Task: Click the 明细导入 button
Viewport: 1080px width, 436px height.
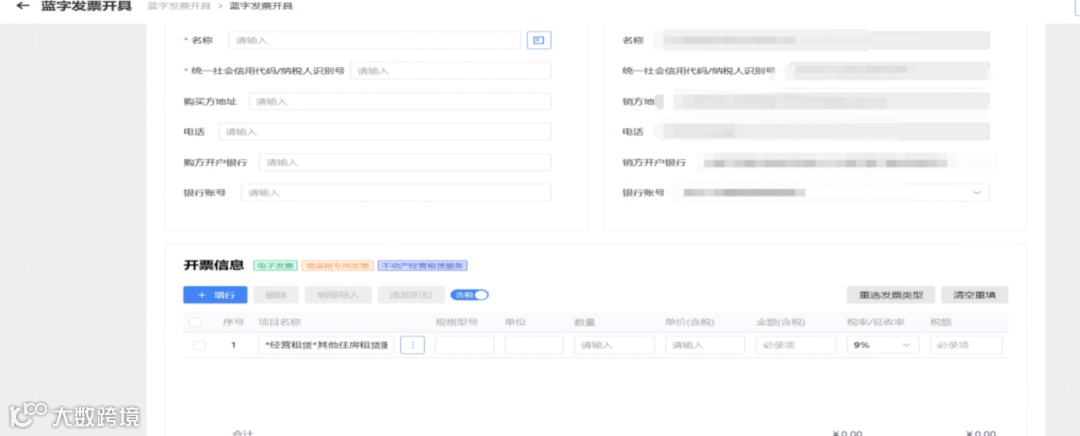Action: click(x=338, y=295)
